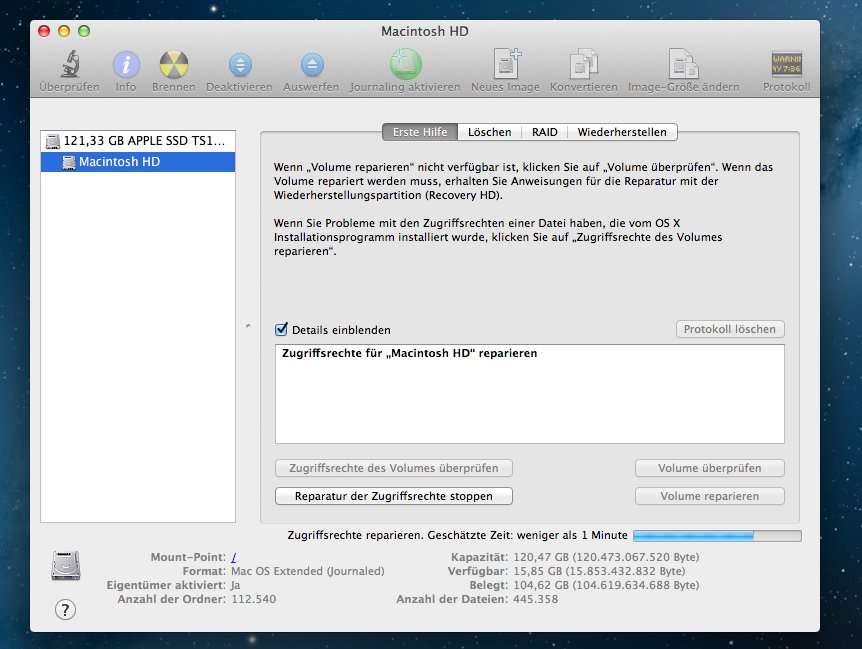Click the Neues Image toolbar icon
The image size is (862, 649).
coord(506,64)
